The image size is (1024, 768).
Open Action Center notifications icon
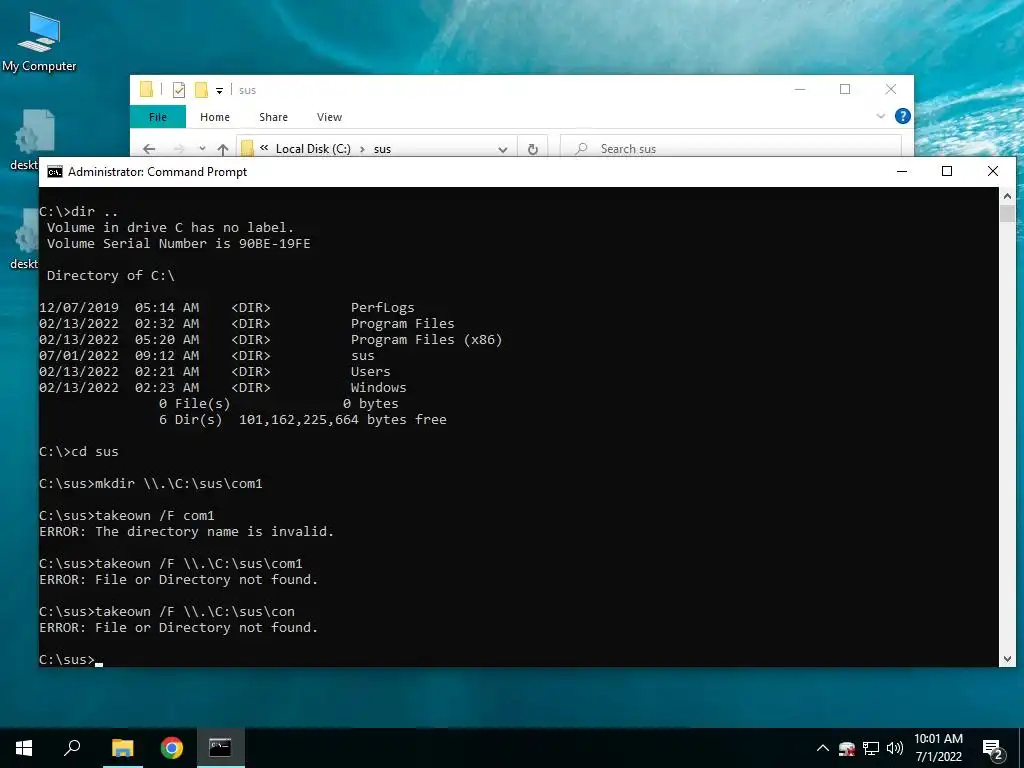pyautogui.click(x=992, y=748)
